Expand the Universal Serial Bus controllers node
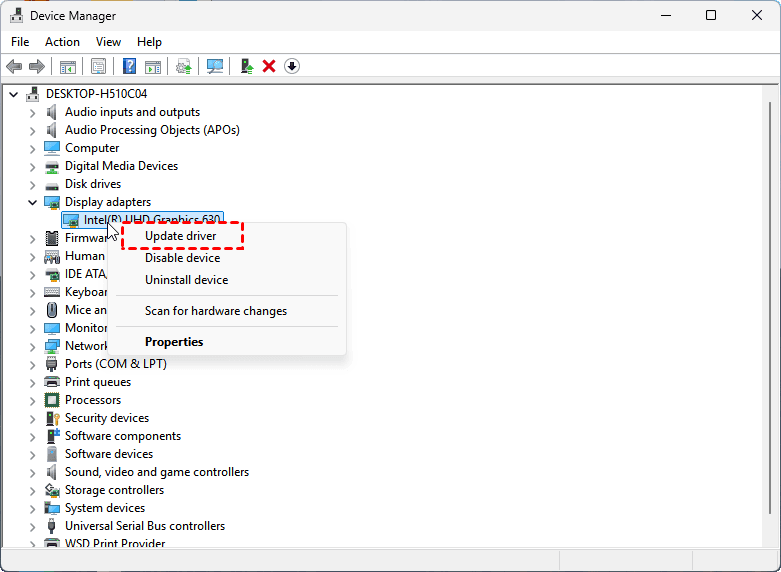Image resolution: width=781 pixels, height=572 pixels. (x=32, y=526)
